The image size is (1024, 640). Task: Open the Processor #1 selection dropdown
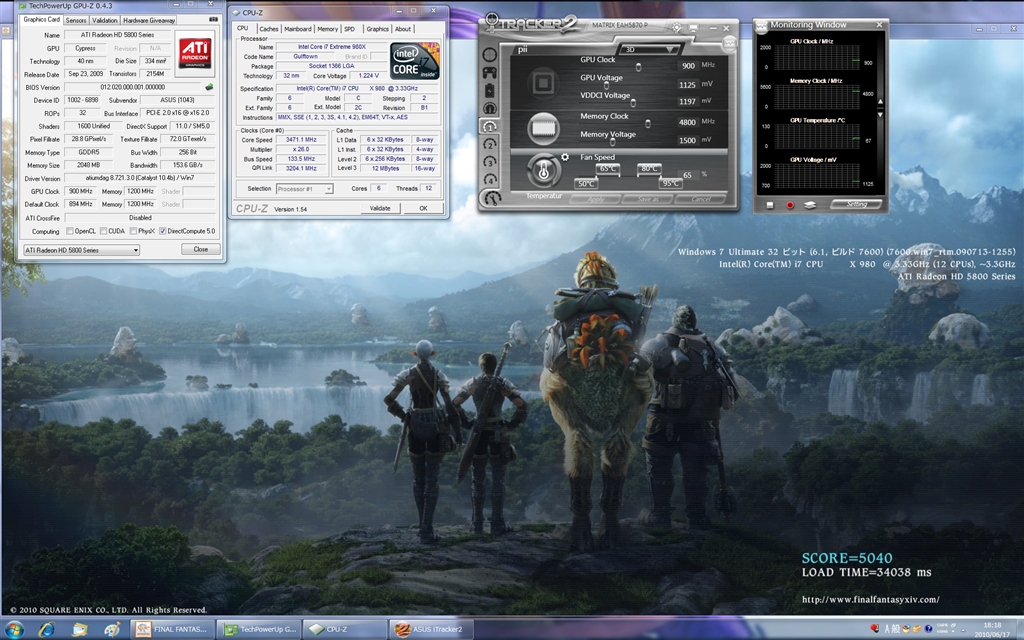[304, 188]
